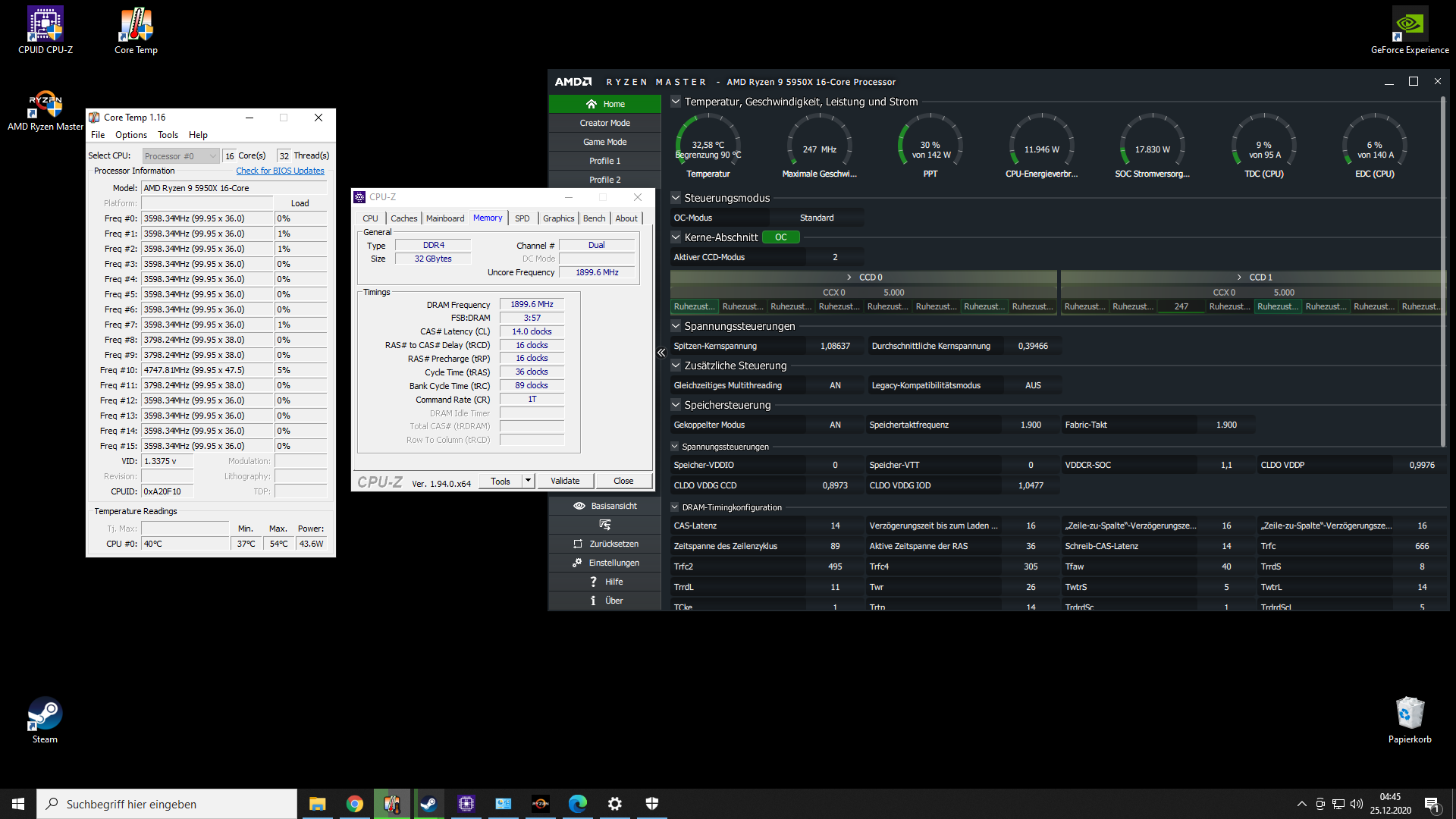Click the Check for BIOS Updates link

coord(280,171)
